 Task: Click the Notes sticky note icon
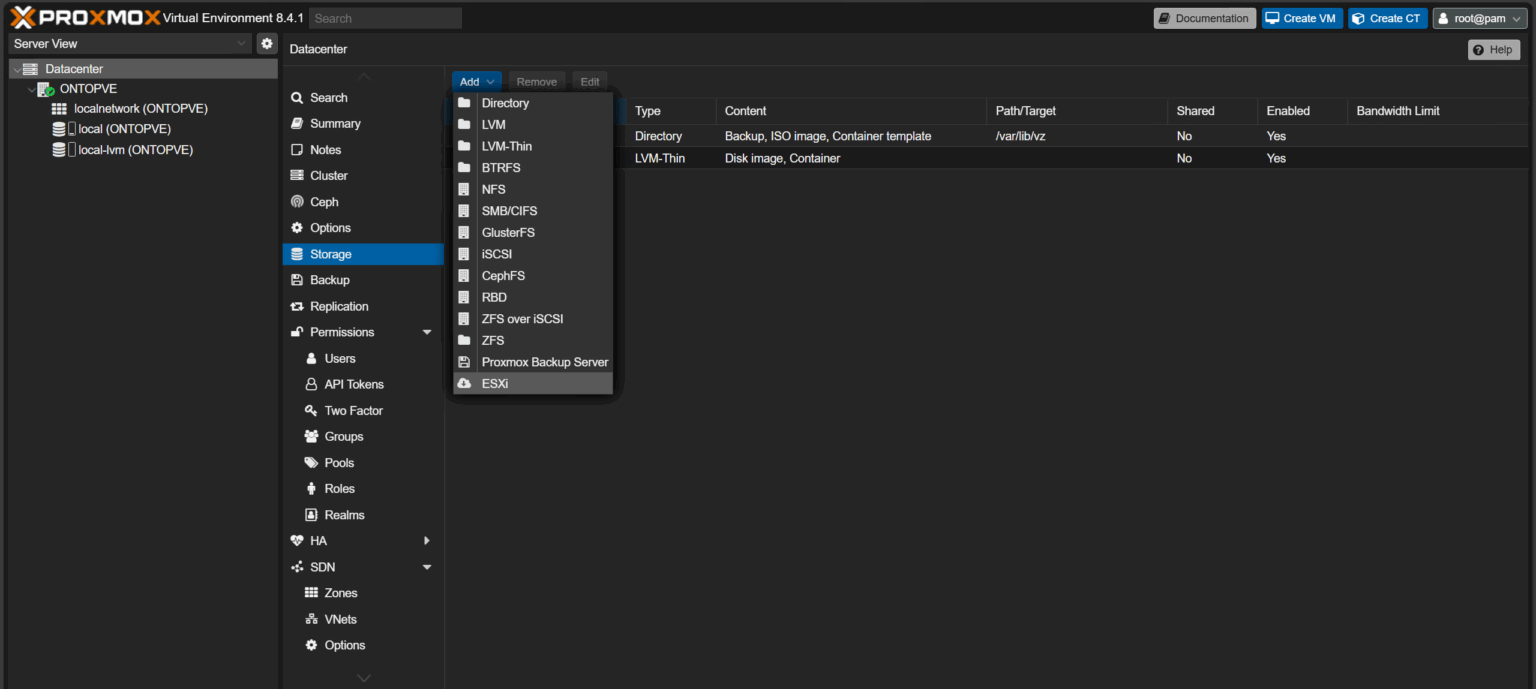(x=297, y=150)
